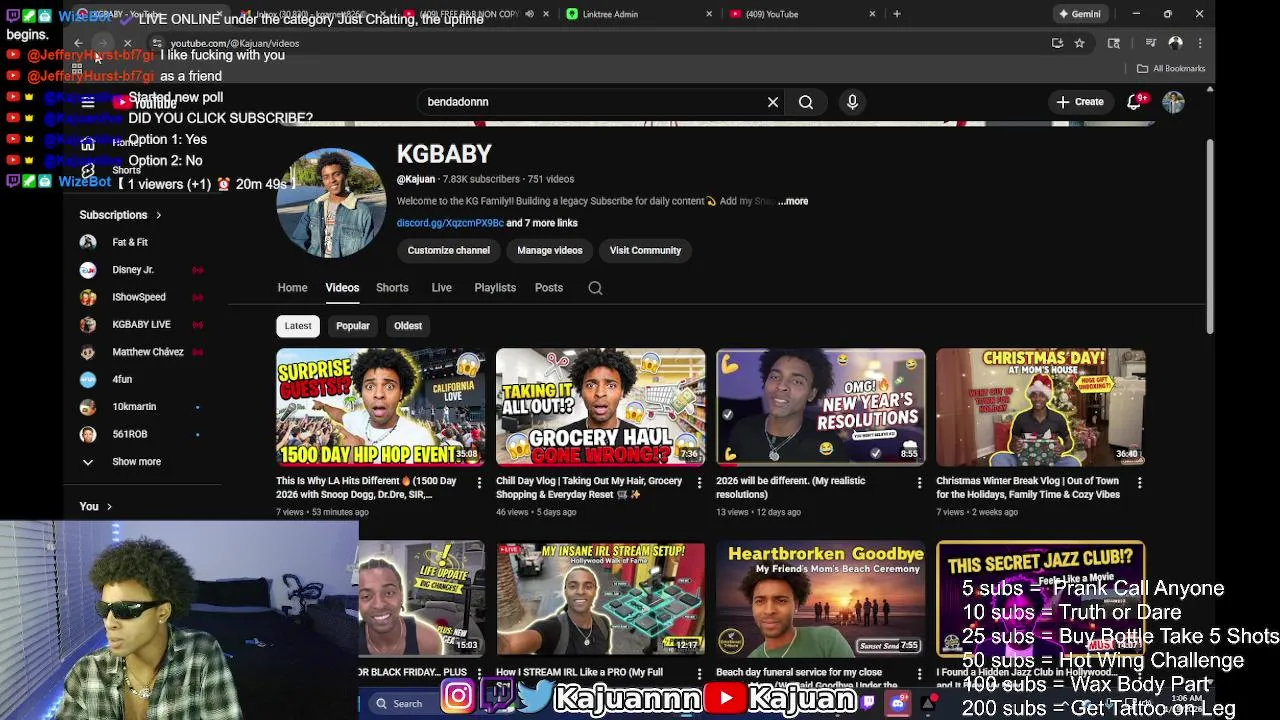Click Manage videos button
1280x720 pixels.
pos(550,251)
